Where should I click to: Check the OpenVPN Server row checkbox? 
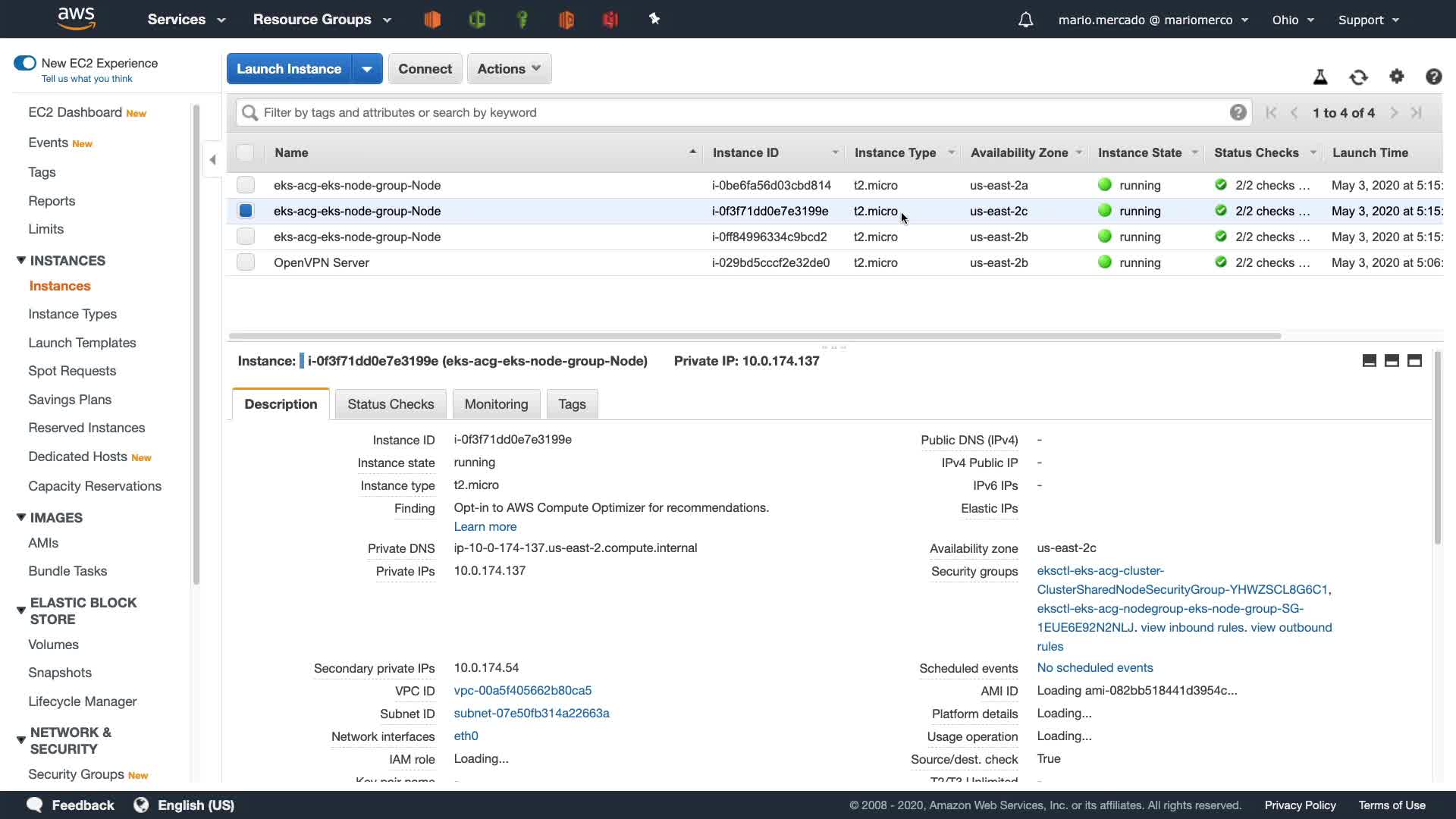246,262
